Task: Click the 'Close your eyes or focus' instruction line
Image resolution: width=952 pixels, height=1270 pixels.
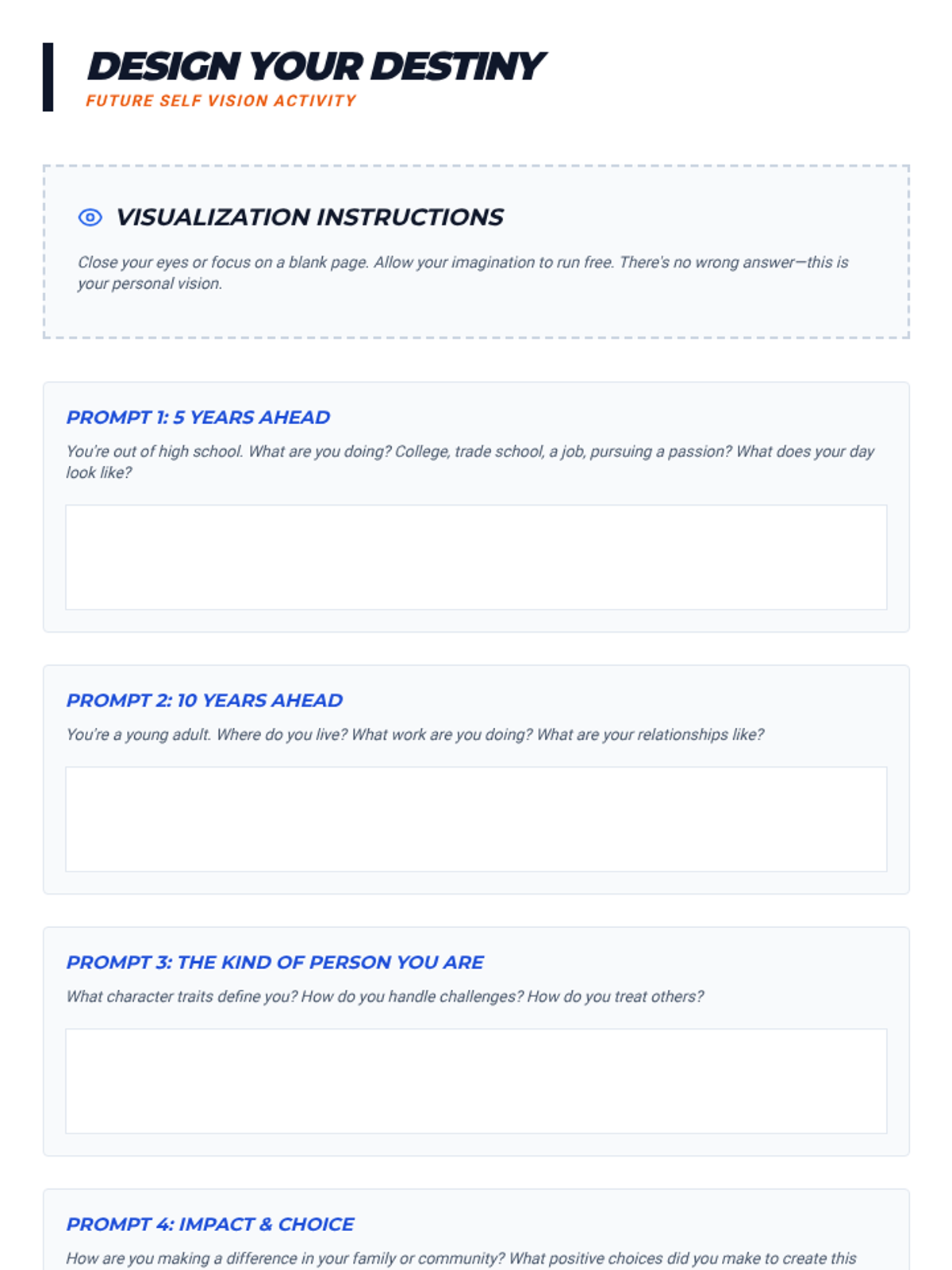Action: 463,263
